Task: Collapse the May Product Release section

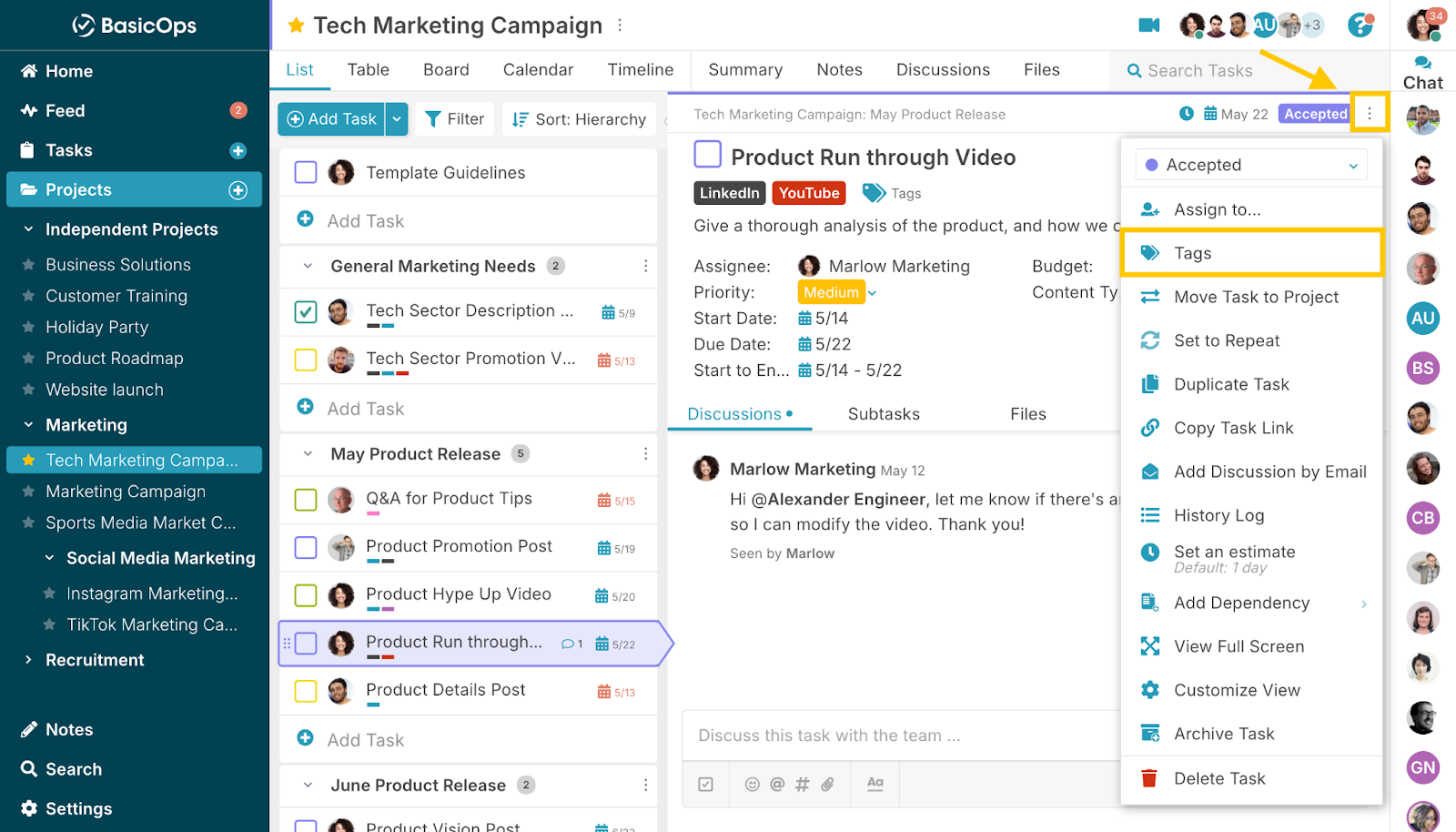Action: (308, 454)
